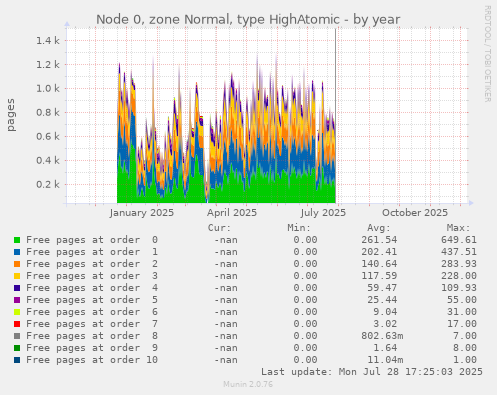Click the 'Last update' timestamp line
Image resolution: width=497 pixels, height=395 pixels.
[x=372, y=372]
